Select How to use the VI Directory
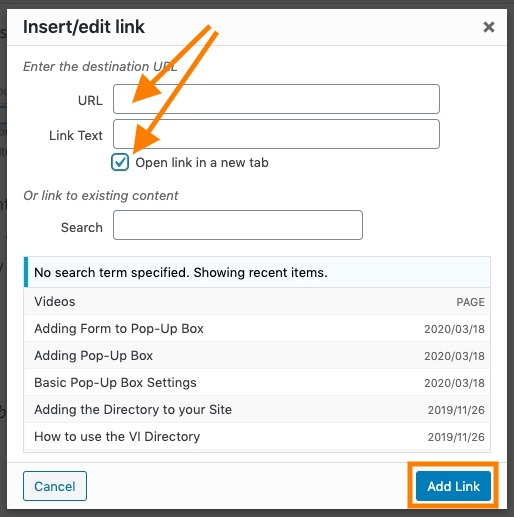The width and height of the screenshot is (514, 517). pyautogui.click(x=257, y=437)
